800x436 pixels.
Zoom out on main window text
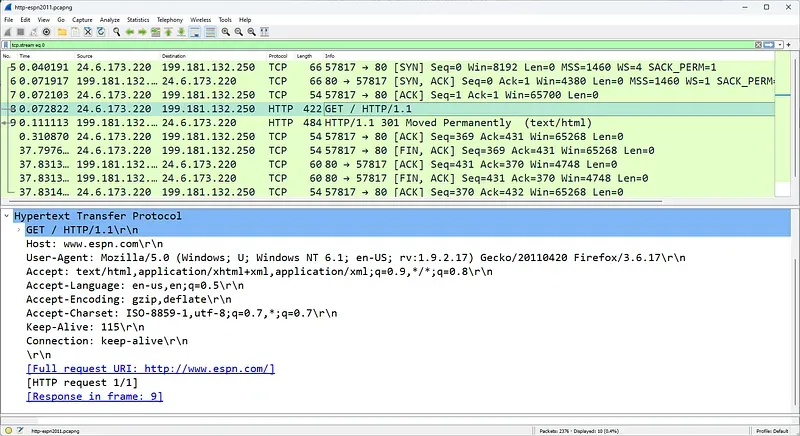pyautogui.click(x=238, y=32)
